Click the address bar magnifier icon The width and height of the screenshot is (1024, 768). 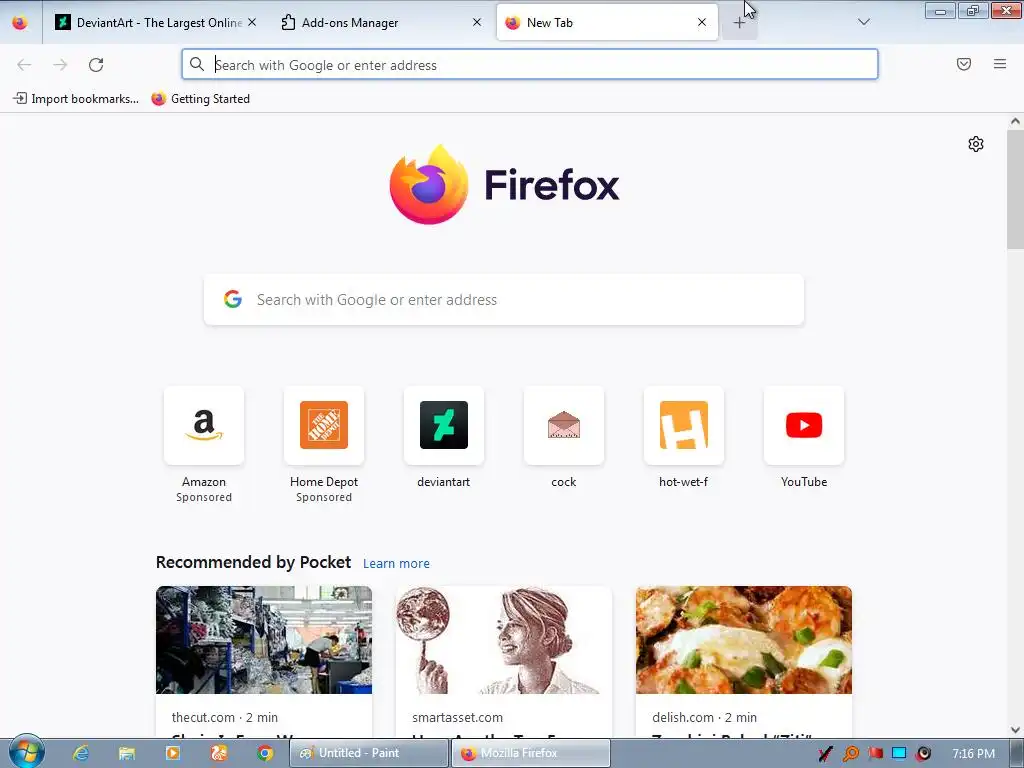[197, 64]
